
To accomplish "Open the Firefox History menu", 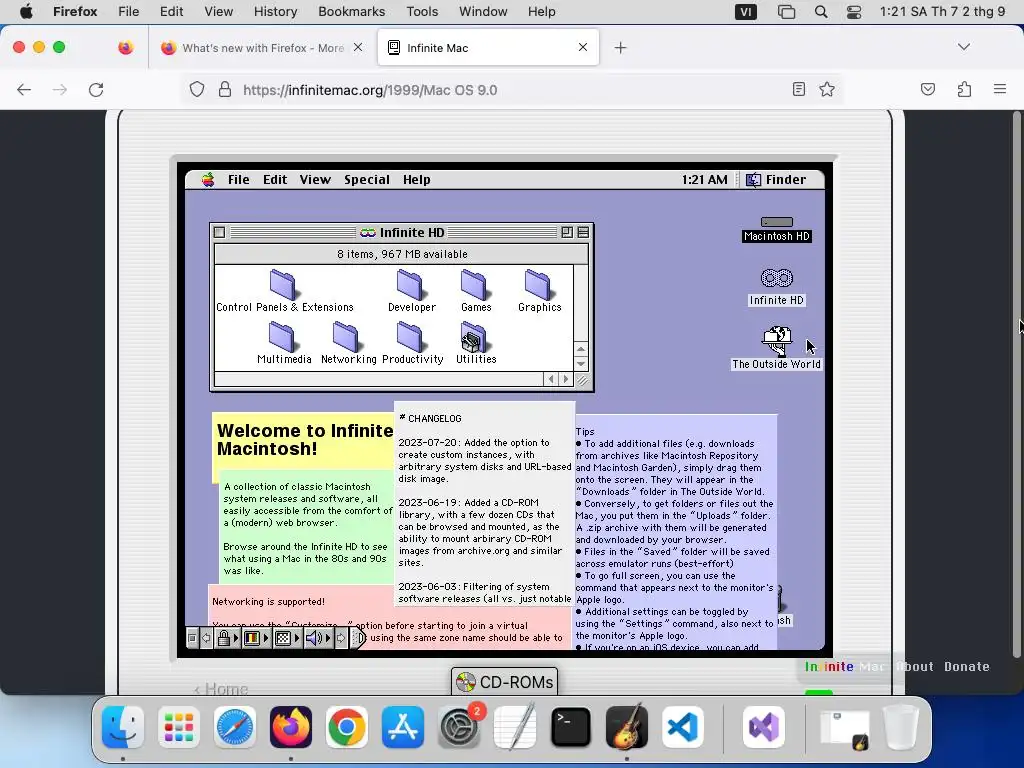I will tap(275, 12).
